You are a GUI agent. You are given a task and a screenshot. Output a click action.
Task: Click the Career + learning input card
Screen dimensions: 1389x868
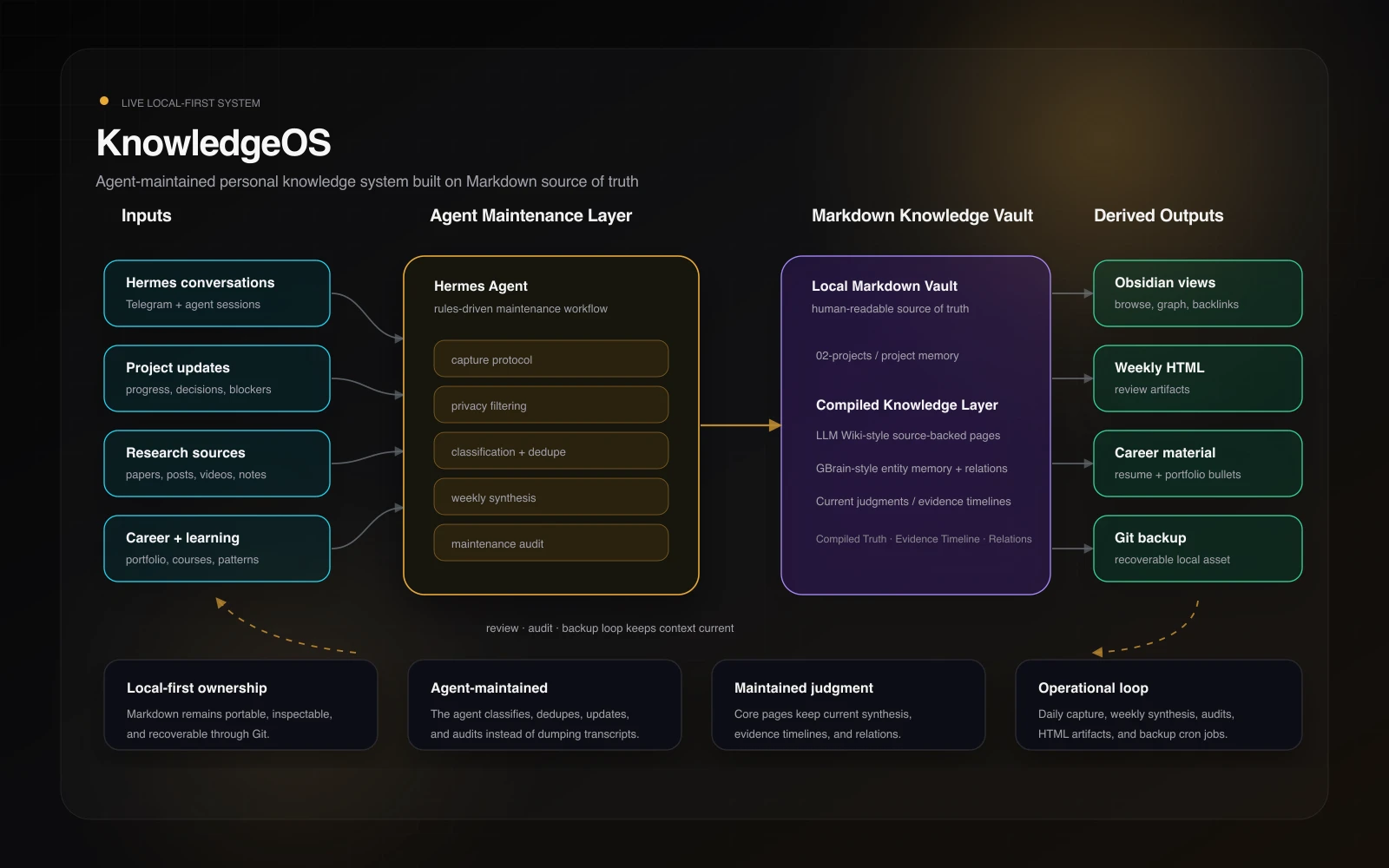point(217,549)
